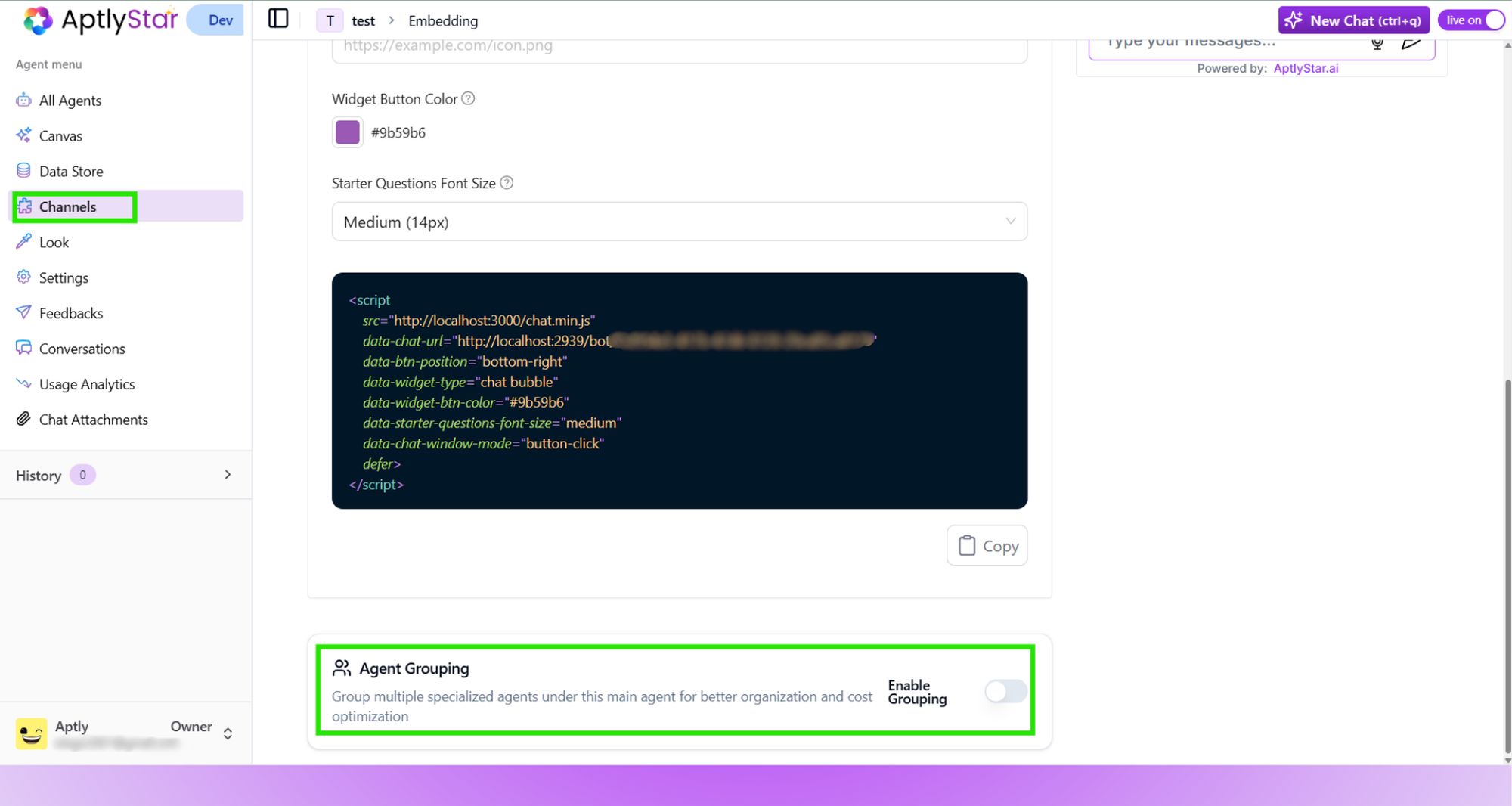Click the embed script code block

coord(679,390)
